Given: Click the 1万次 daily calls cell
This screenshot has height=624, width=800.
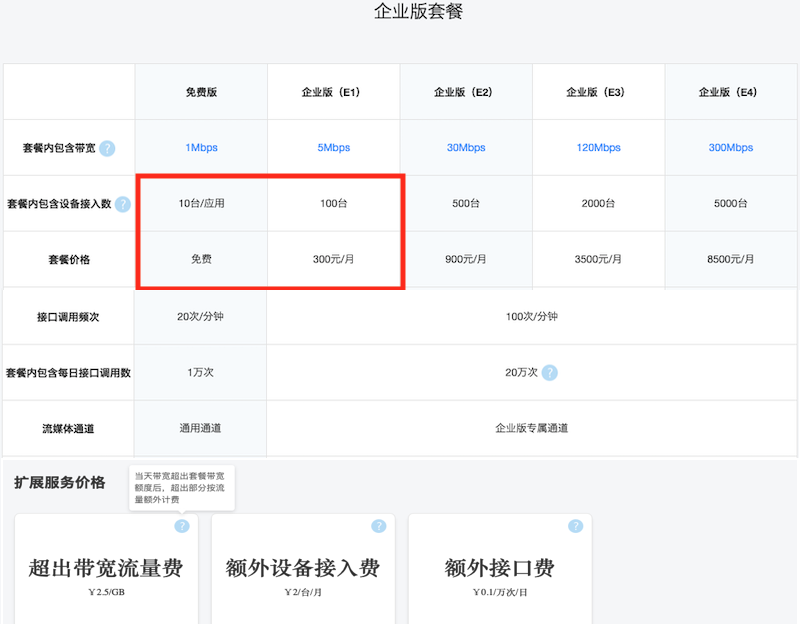Looking at the screenshot, I should click(200, 372).
